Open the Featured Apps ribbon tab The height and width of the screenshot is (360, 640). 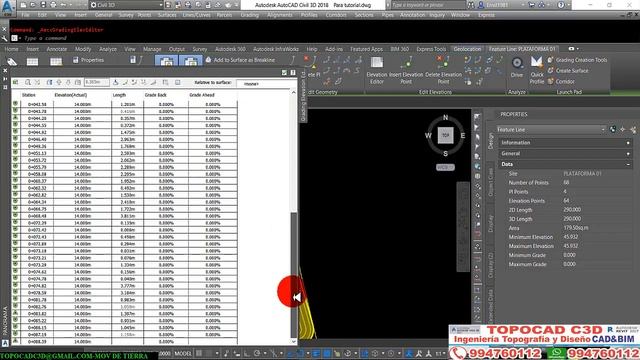coord(366,49)
